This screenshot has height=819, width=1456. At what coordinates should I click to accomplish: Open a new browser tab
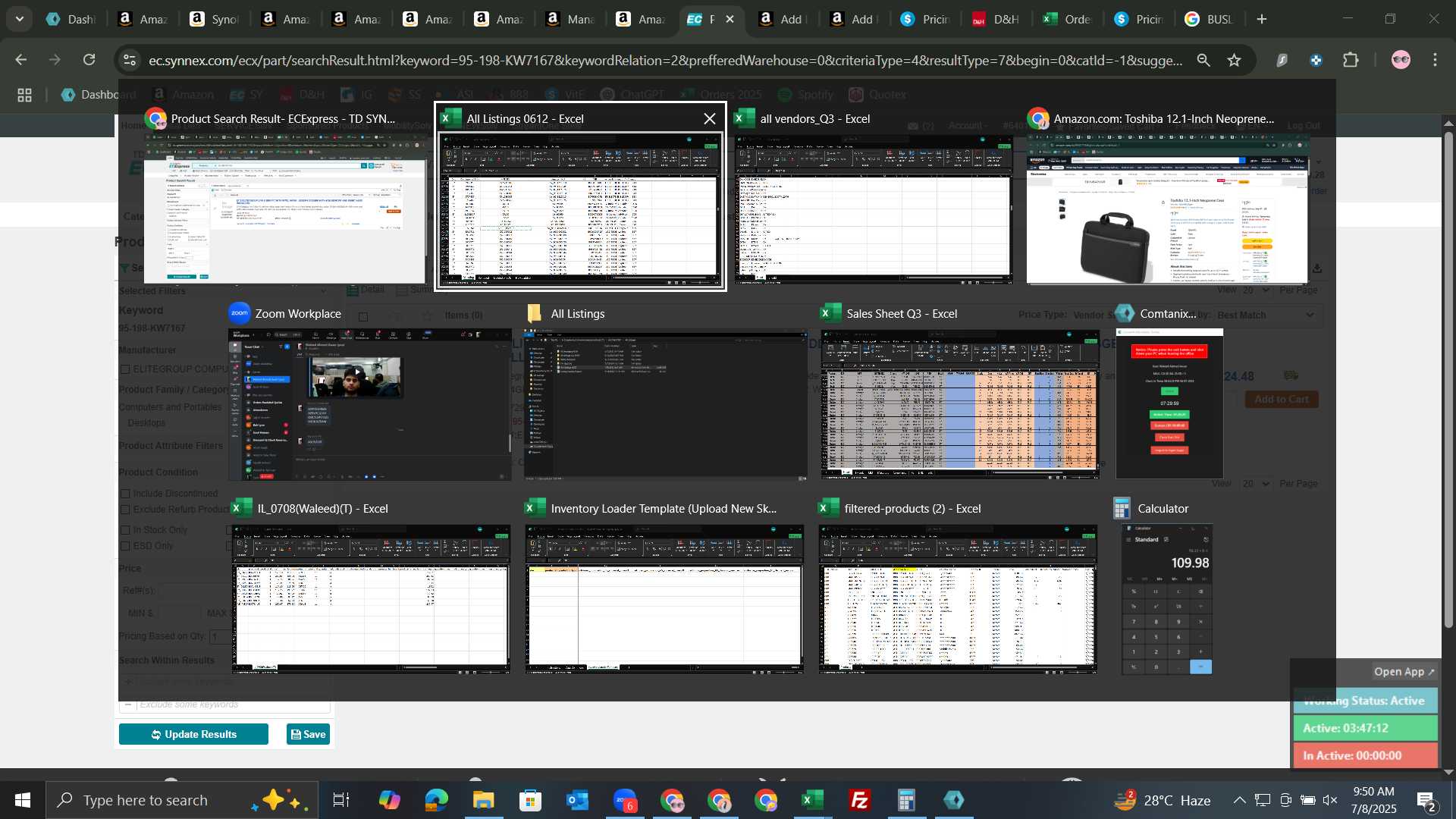tap(1262, 19)
